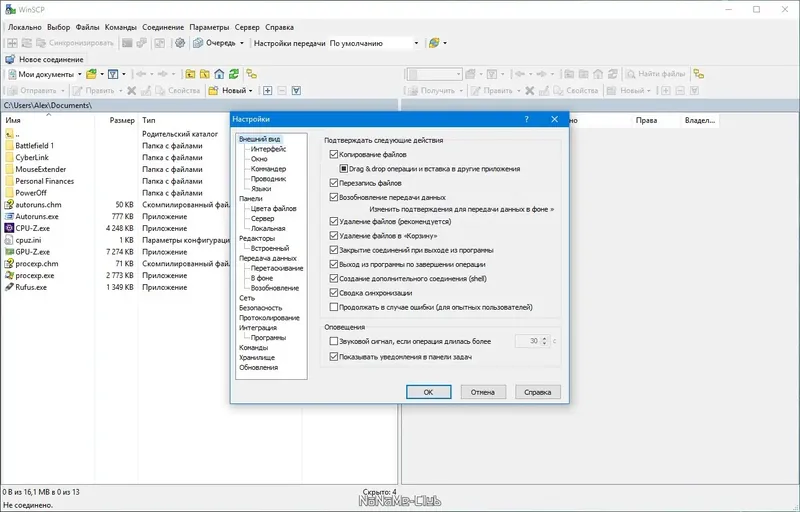Click the remote panel home icon
This screenshot has height=512, width=800.
[598, 74]
